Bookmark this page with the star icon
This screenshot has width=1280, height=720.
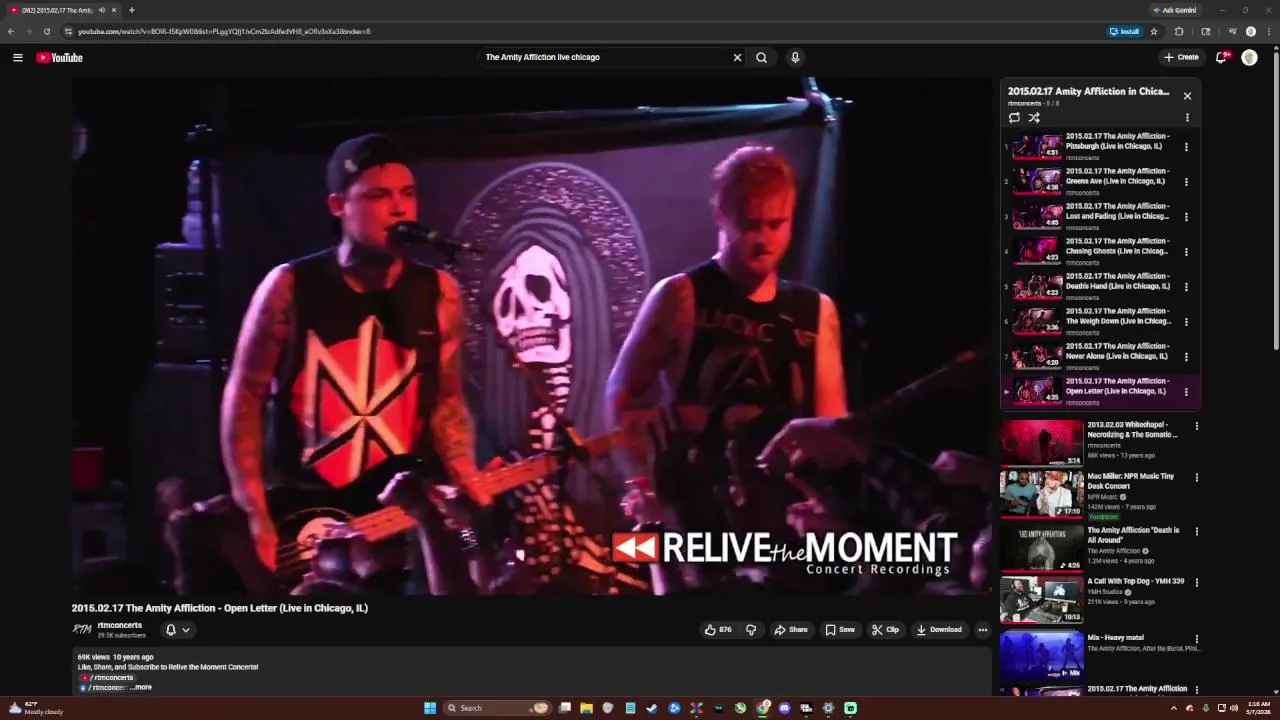click(x=1154, y=31)
